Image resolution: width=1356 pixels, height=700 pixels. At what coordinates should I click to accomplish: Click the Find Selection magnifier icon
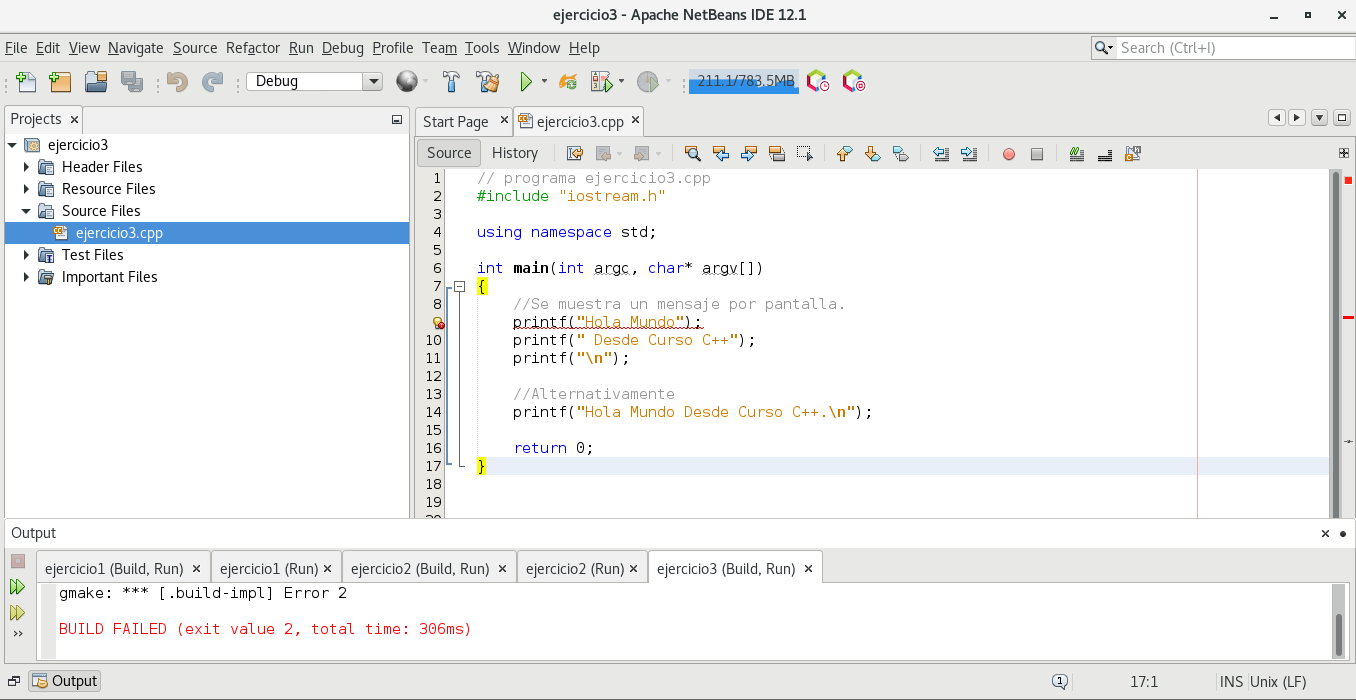[x=692, y=153]
